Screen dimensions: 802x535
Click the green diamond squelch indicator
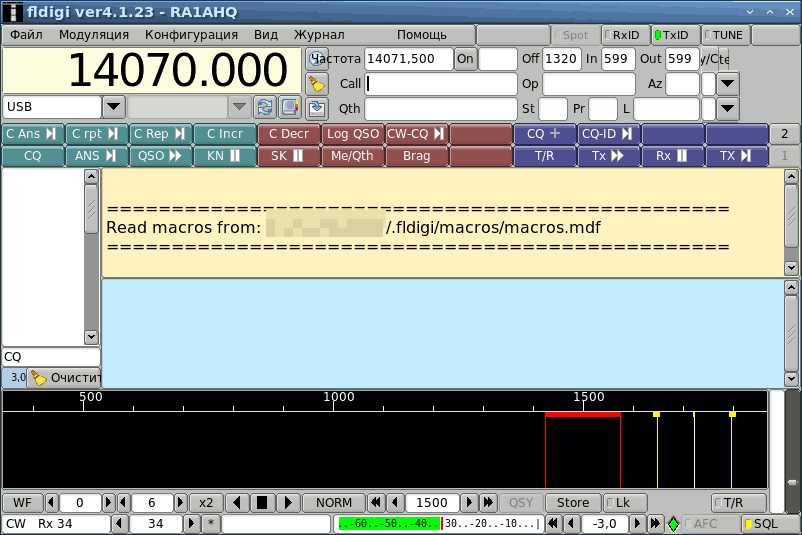673,524
